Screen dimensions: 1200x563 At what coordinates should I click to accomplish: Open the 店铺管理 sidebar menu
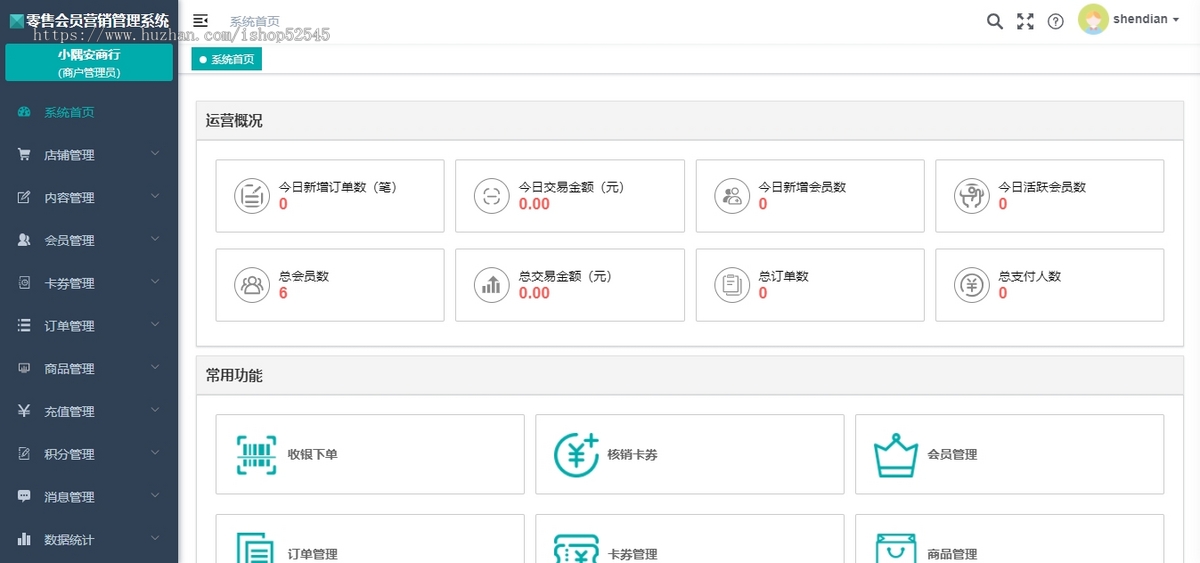89,155
